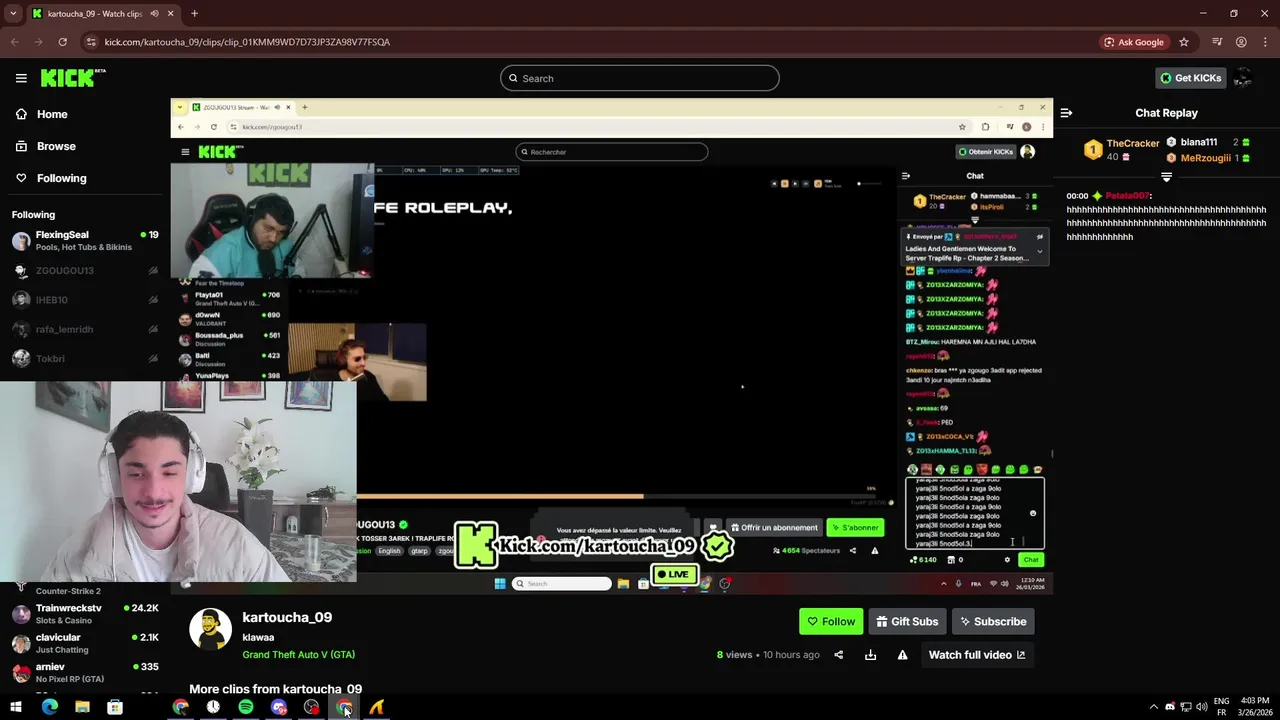Image resolution: width=1280 pixels, height=720 pixels.
Task: Open Windows Start menu
Action: pos(16,707)
